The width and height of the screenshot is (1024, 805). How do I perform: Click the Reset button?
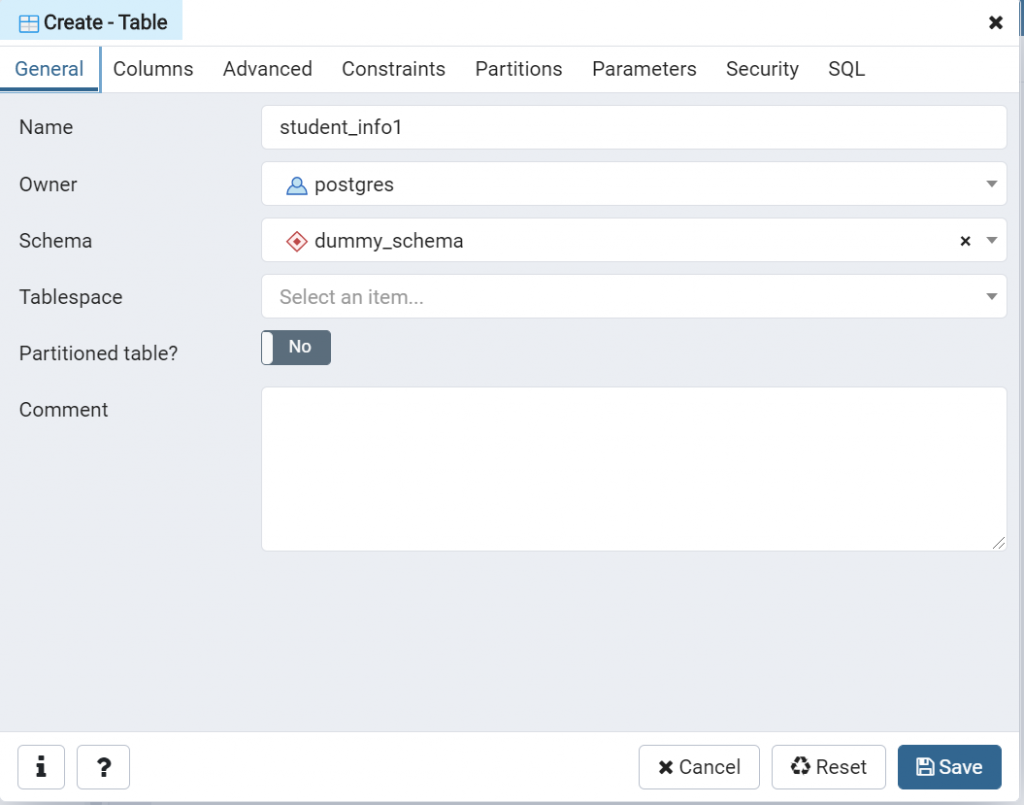(x=828, y=767)
